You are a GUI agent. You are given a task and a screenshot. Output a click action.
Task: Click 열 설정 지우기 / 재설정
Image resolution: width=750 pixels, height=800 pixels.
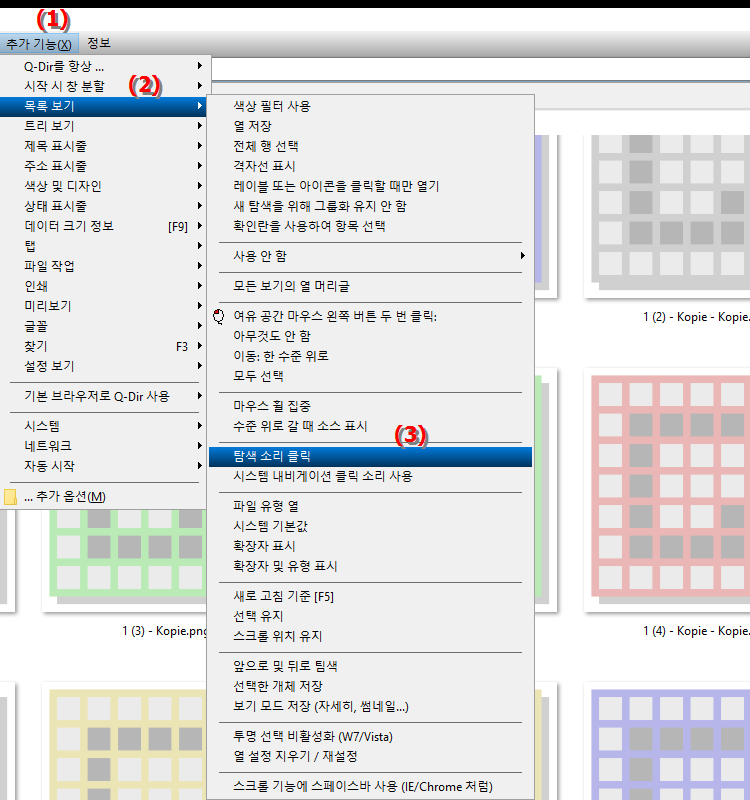tap(370, 756)
